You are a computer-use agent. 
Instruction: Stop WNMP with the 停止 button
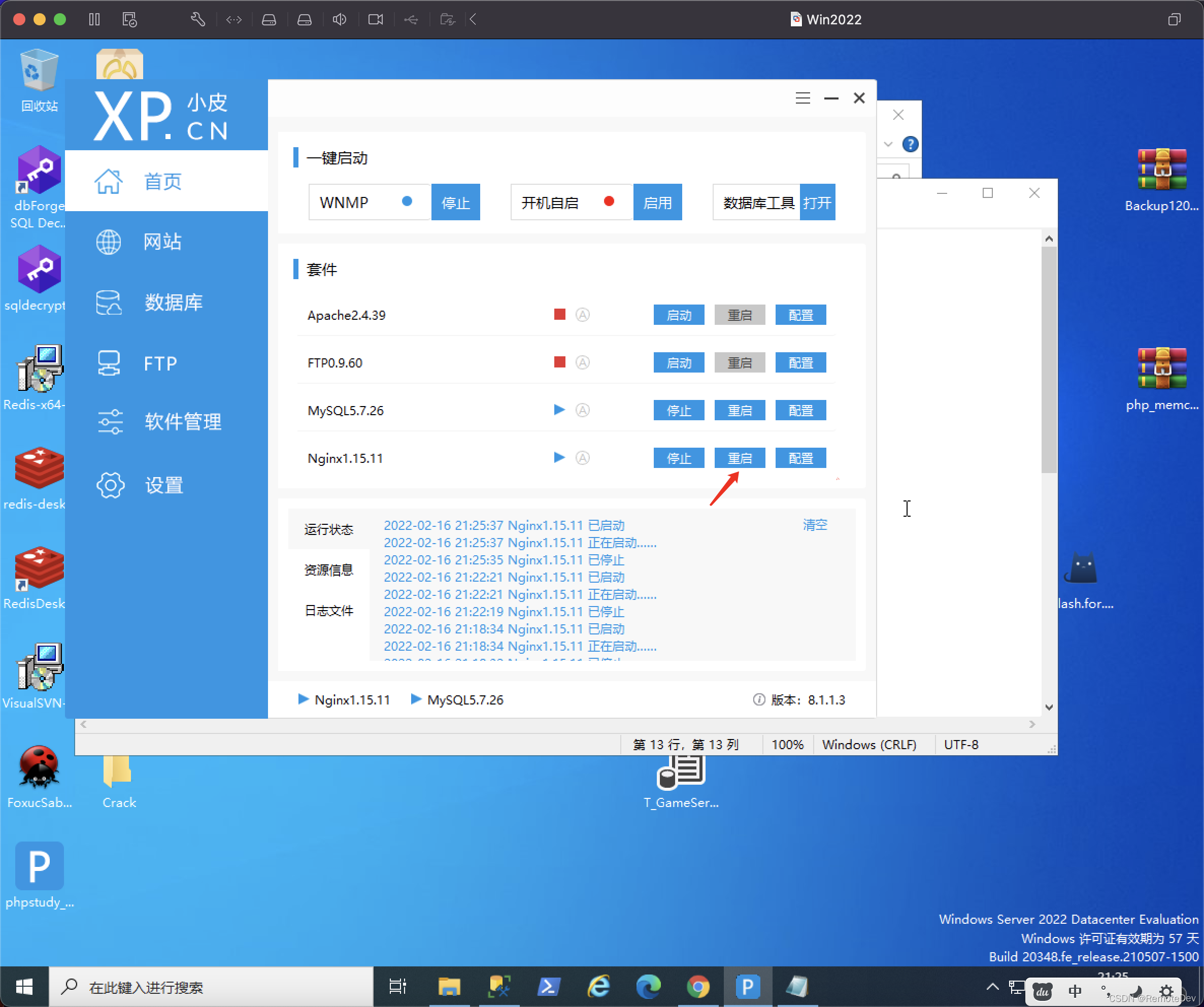click(x=455, y=203)
